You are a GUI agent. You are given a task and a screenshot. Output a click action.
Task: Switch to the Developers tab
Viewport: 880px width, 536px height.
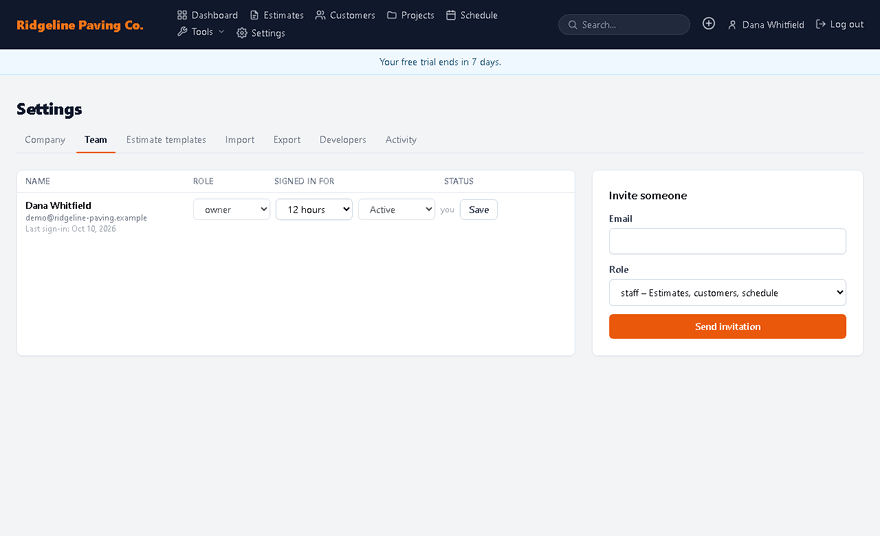[x=343, y=140]
